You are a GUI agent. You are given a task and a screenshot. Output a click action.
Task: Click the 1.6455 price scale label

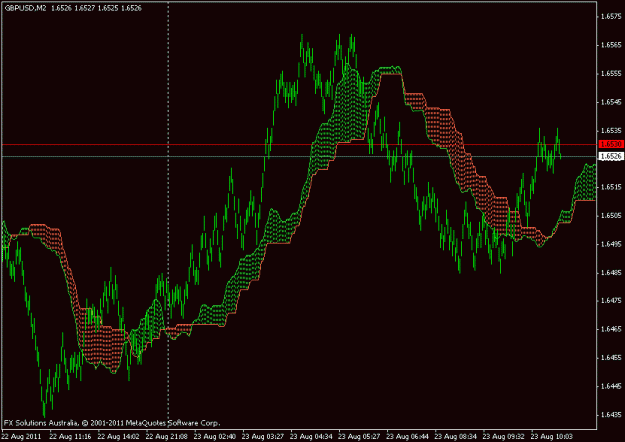pos(611,358)
